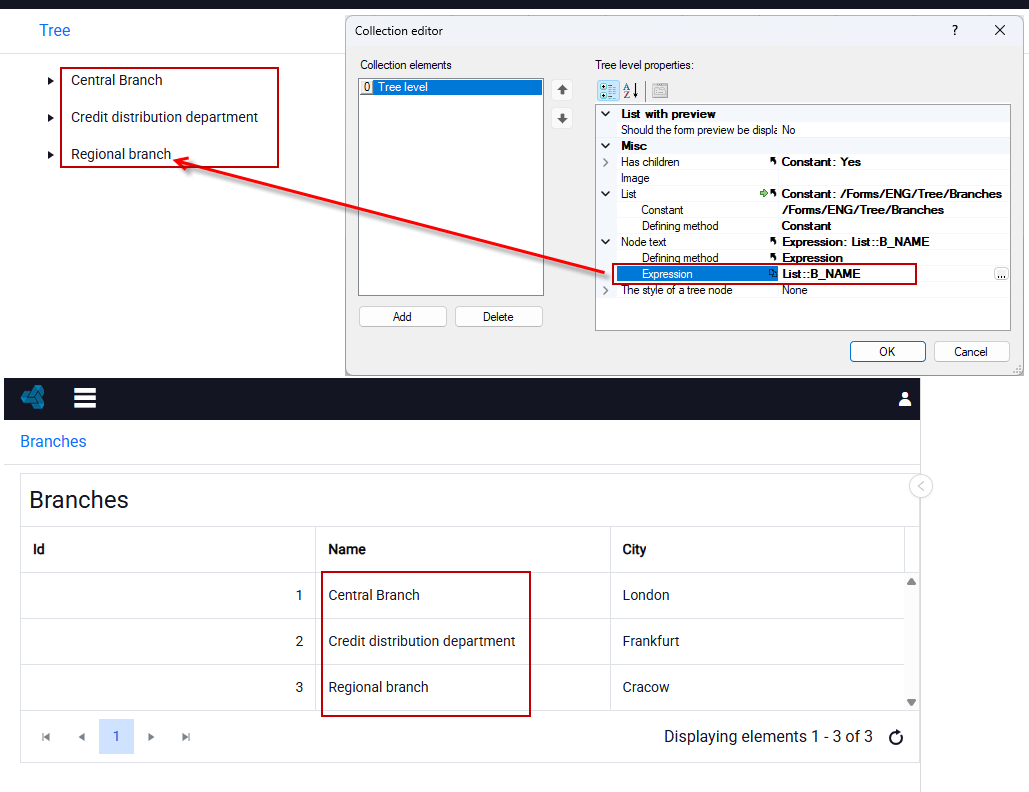Viewport: 1029px width, 792px height.
Task: Go to first page of Branches
Action: click(46, 737)
